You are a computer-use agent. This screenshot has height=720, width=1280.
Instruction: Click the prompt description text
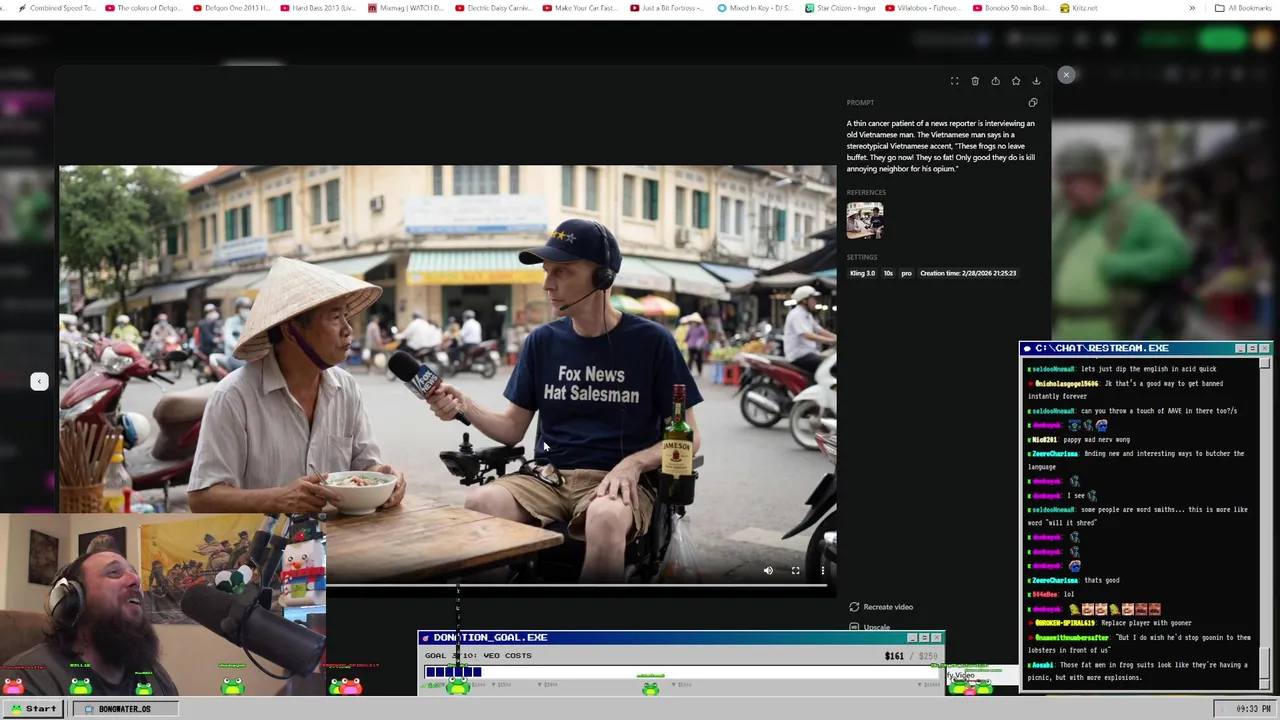click(x=941, y=146)
